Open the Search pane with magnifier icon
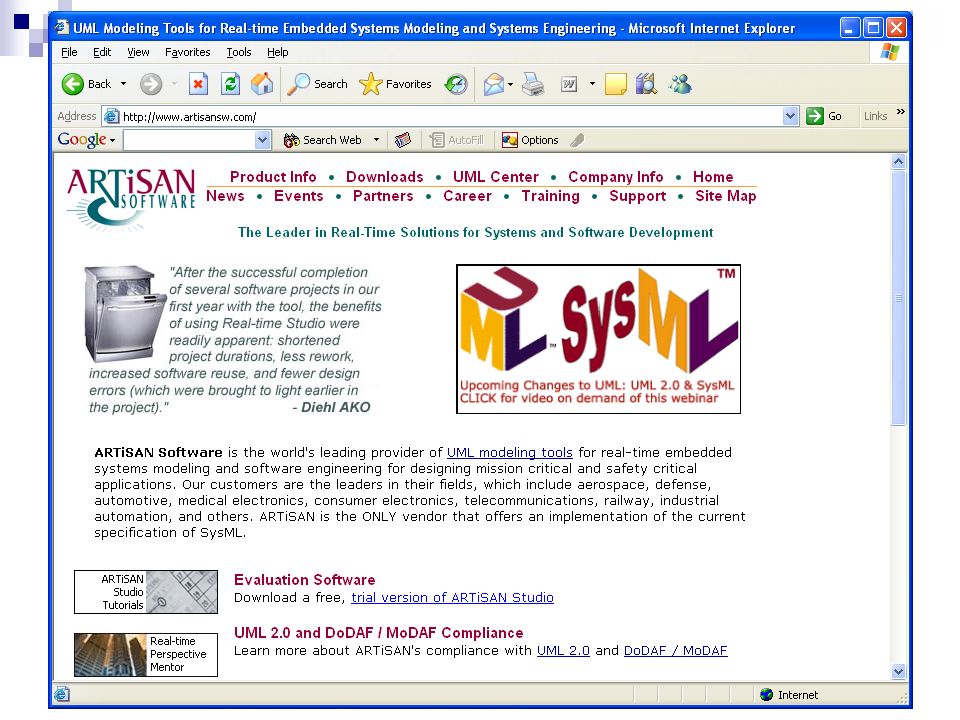 [298, 84]
